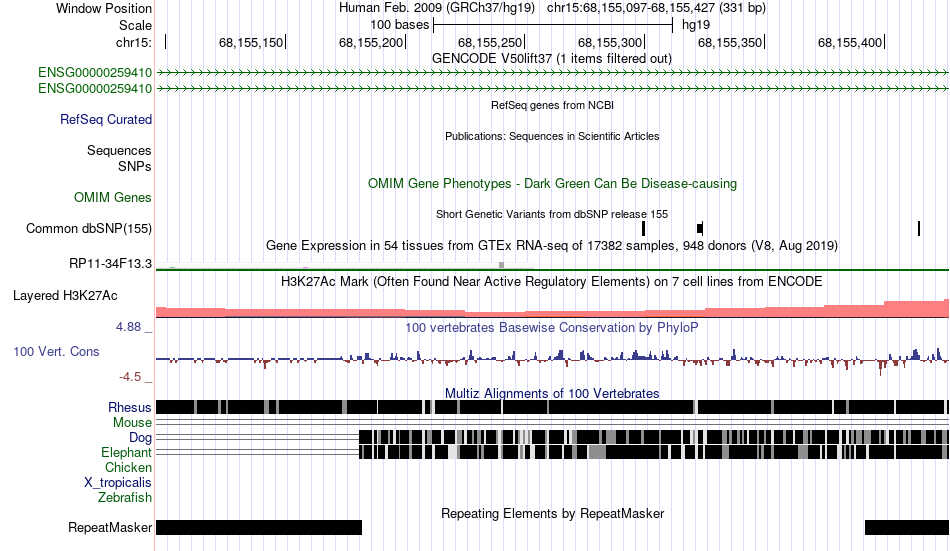Click the Elephant alignment block row
This screenshot has height=551, width=950.
[x=654, y=452]
